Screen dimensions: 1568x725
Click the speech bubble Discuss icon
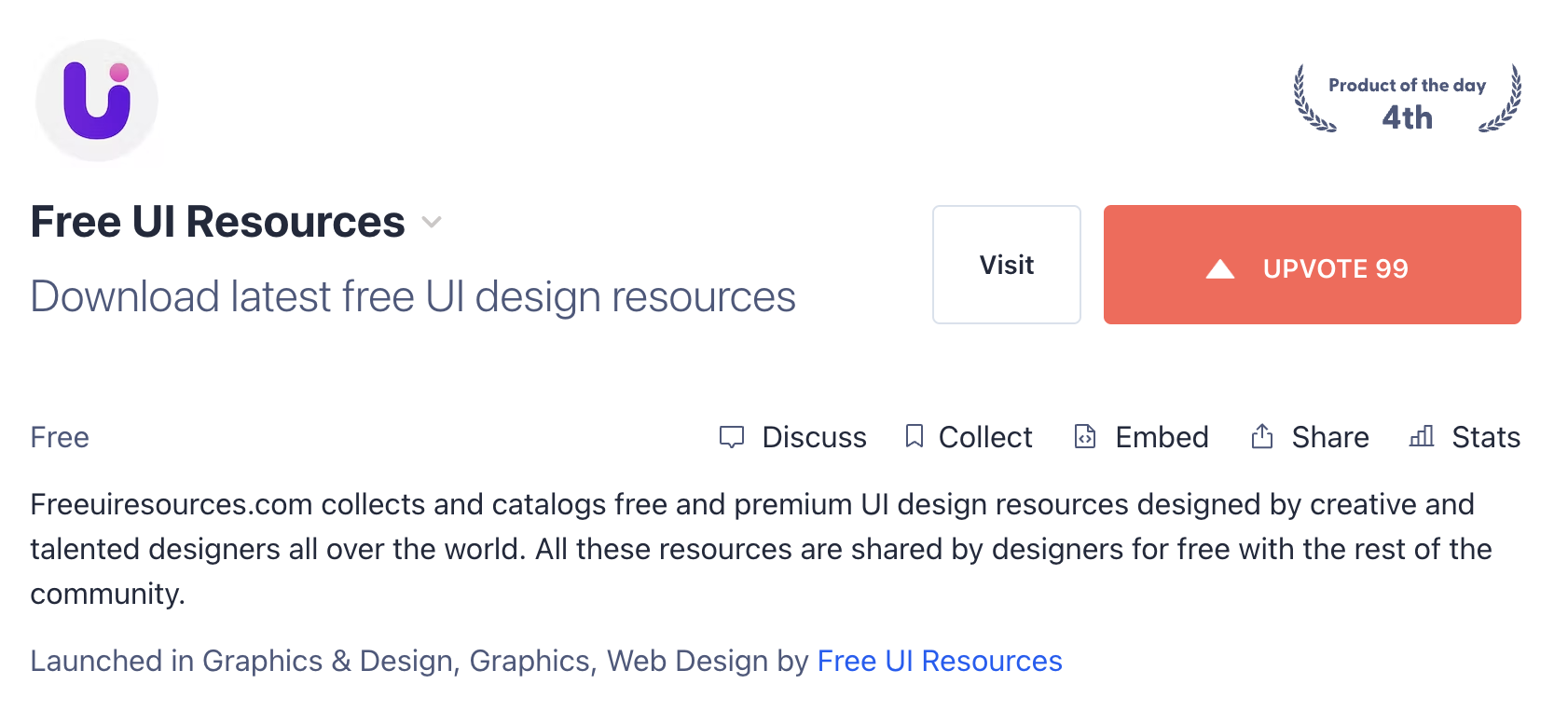click(x=732, y=437)
